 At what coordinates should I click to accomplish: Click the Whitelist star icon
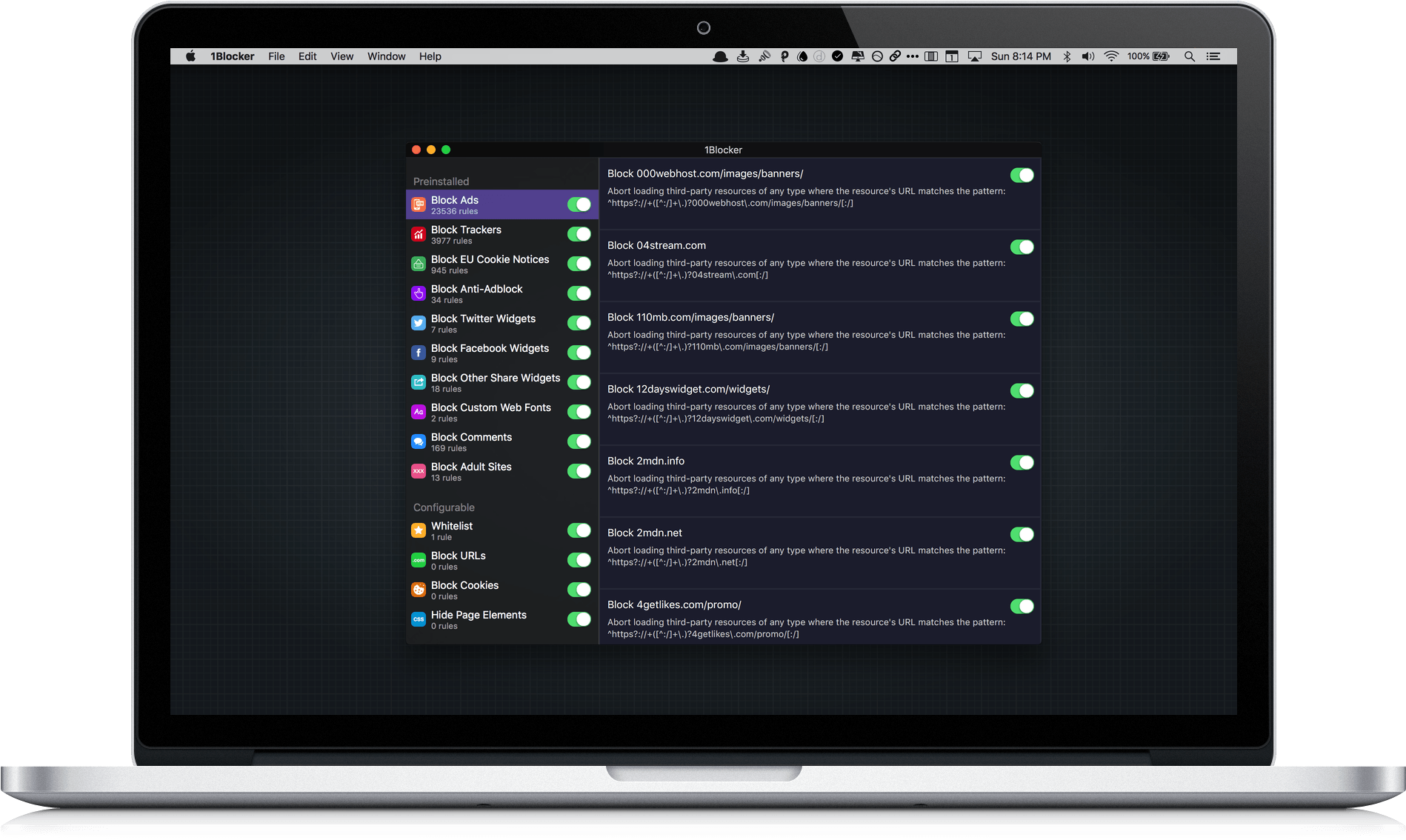(419, 530)
